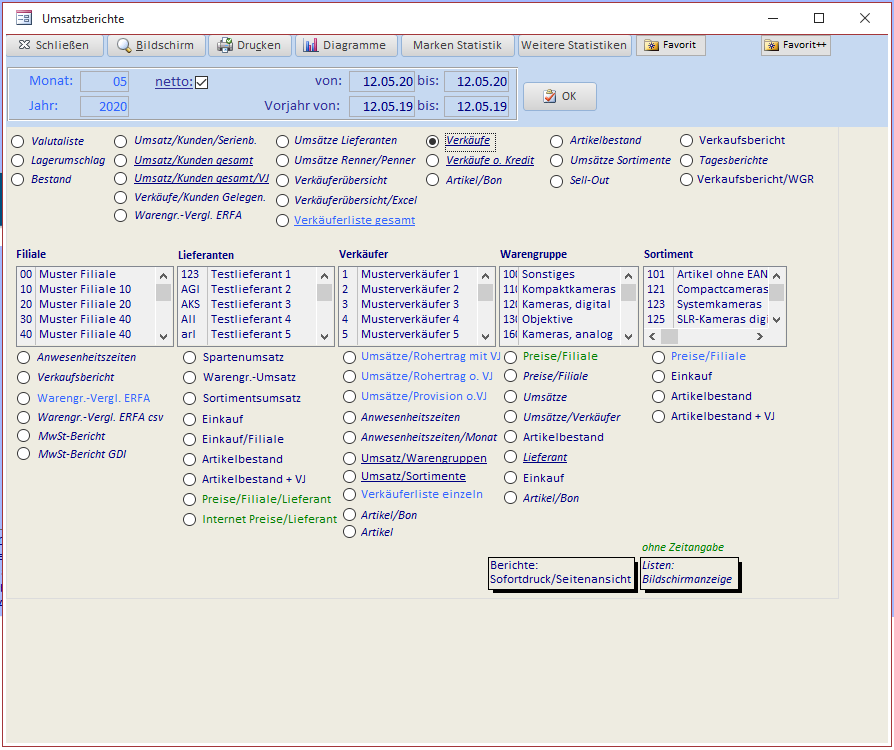Choose the Tagesberichte option
The height and width of the screenshot is (750, 894).
686,161
